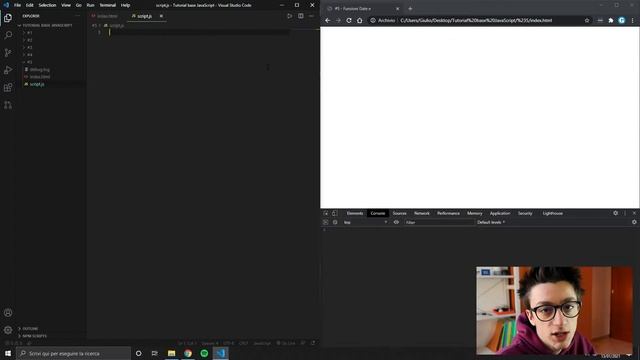The width and height of the screenshot is (640, 360).
Task: Clear the DevTools console
Action: (x=335, y=222)
